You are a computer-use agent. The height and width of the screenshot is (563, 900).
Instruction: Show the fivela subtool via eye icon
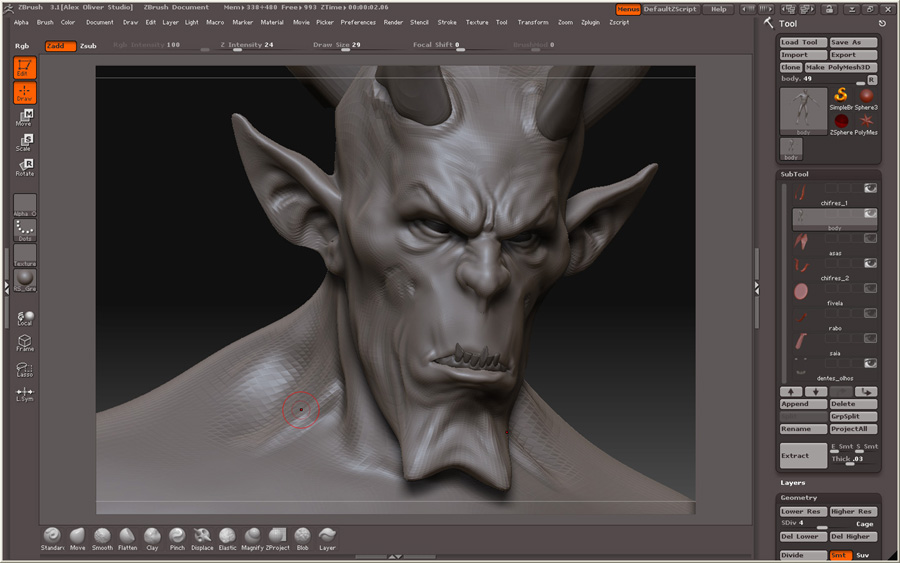(x=871, y=288)
